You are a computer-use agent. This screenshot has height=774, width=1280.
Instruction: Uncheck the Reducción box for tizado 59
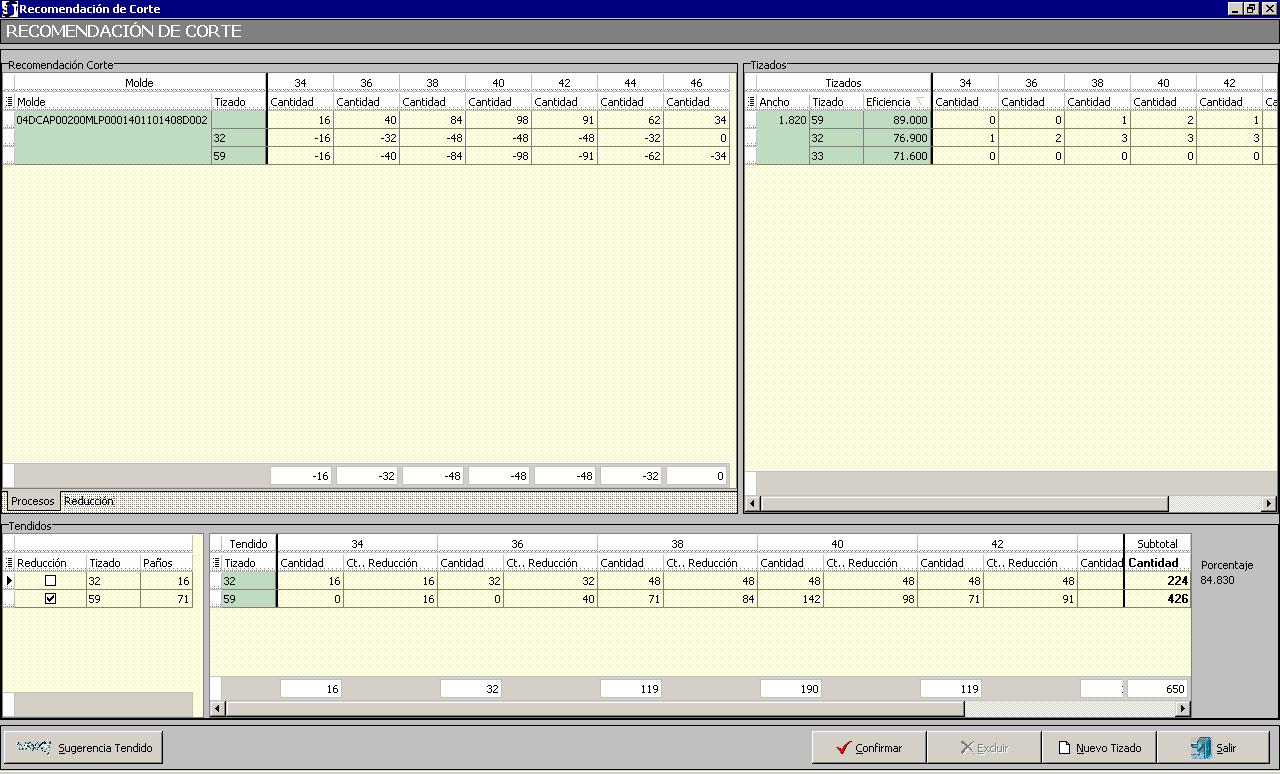51,599
